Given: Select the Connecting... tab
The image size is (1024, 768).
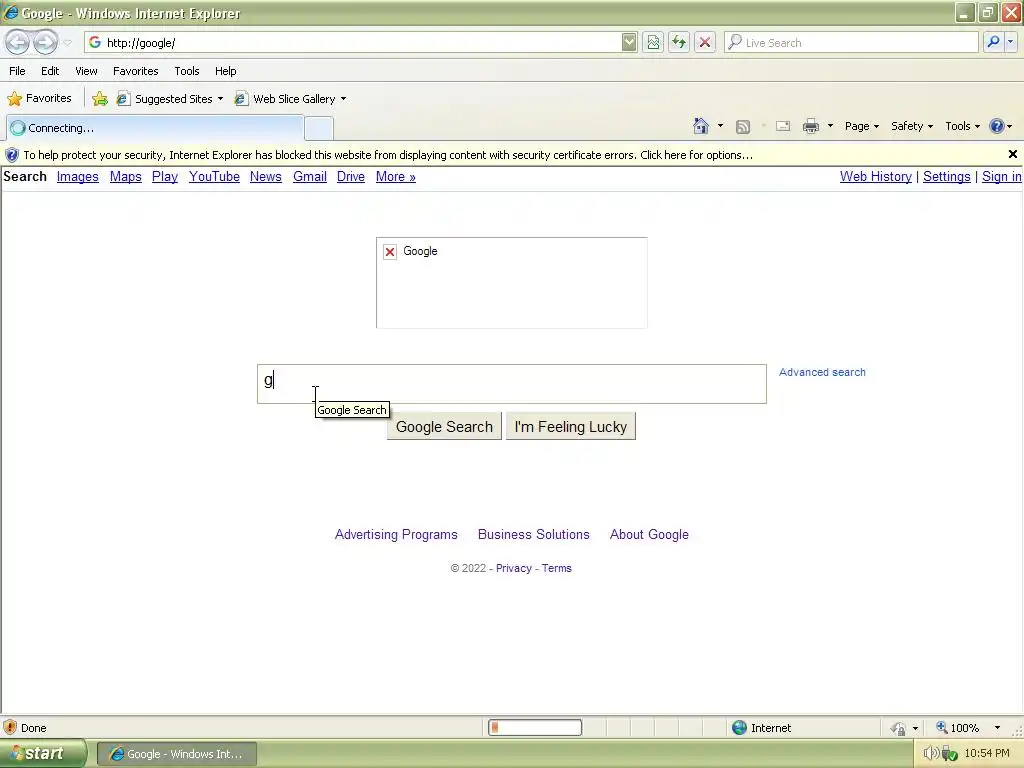Looking at the screenshot, I should coord(155,128).
